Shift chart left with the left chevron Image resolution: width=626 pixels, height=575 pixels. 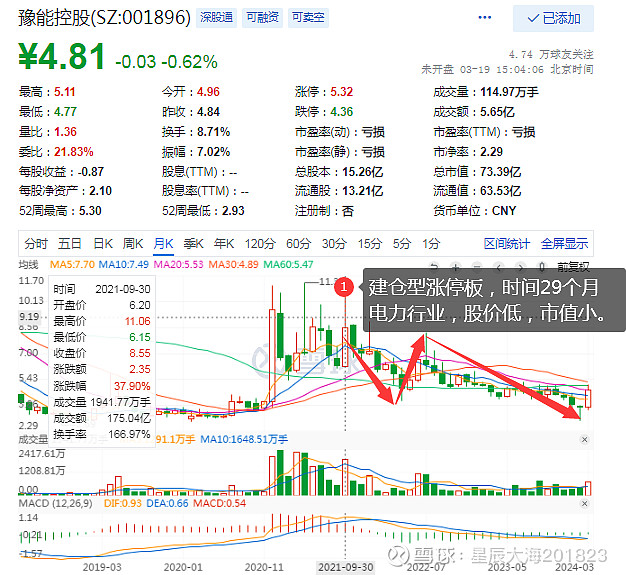(x=499, y=267)
